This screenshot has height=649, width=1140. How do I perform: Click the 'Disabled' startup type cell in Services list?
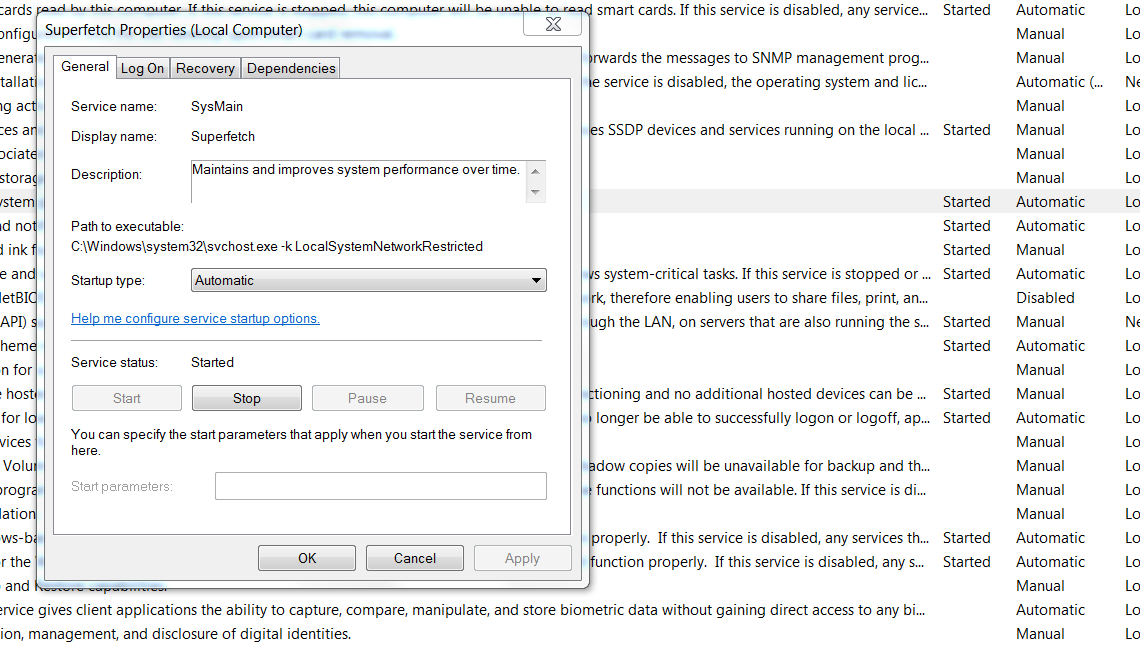pyautogui.click(x=1045, y=298)
